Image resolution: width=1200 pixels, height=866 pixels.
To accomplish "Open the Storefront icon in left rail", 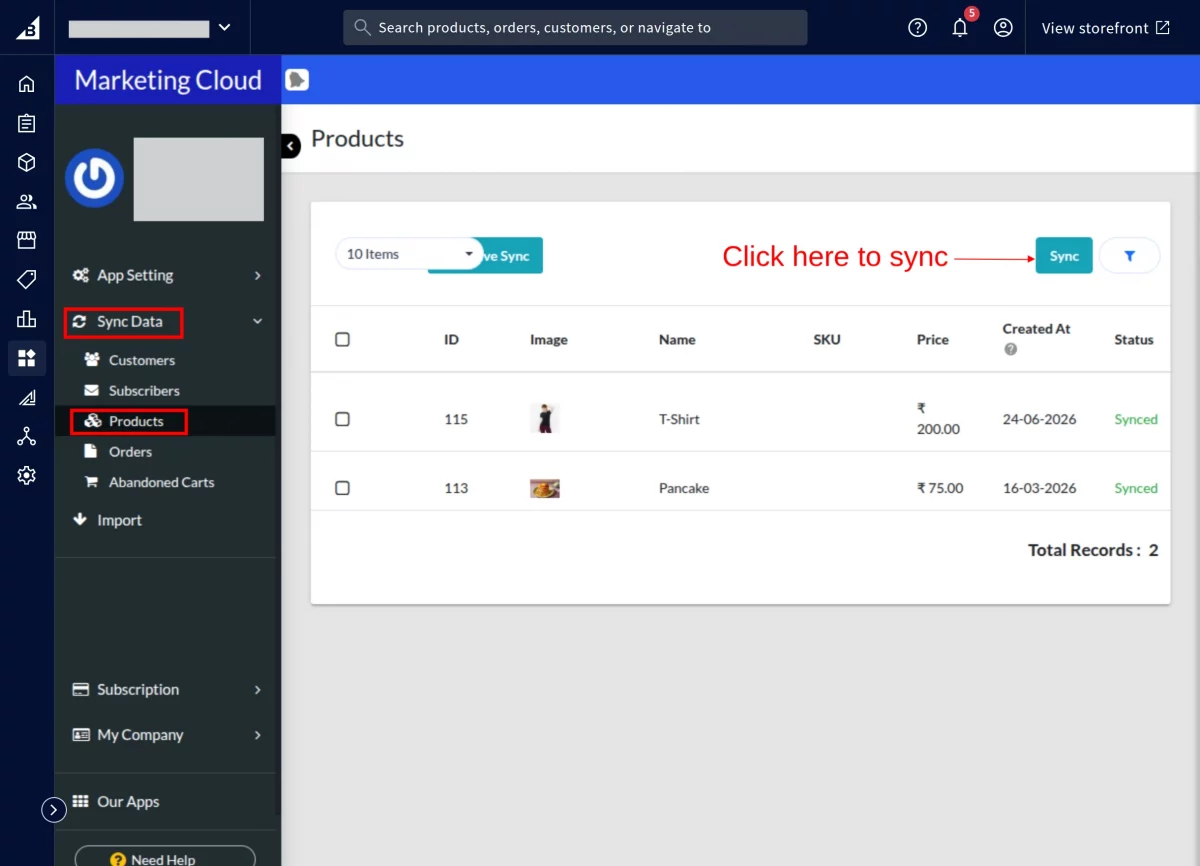I will click(27, 240).
